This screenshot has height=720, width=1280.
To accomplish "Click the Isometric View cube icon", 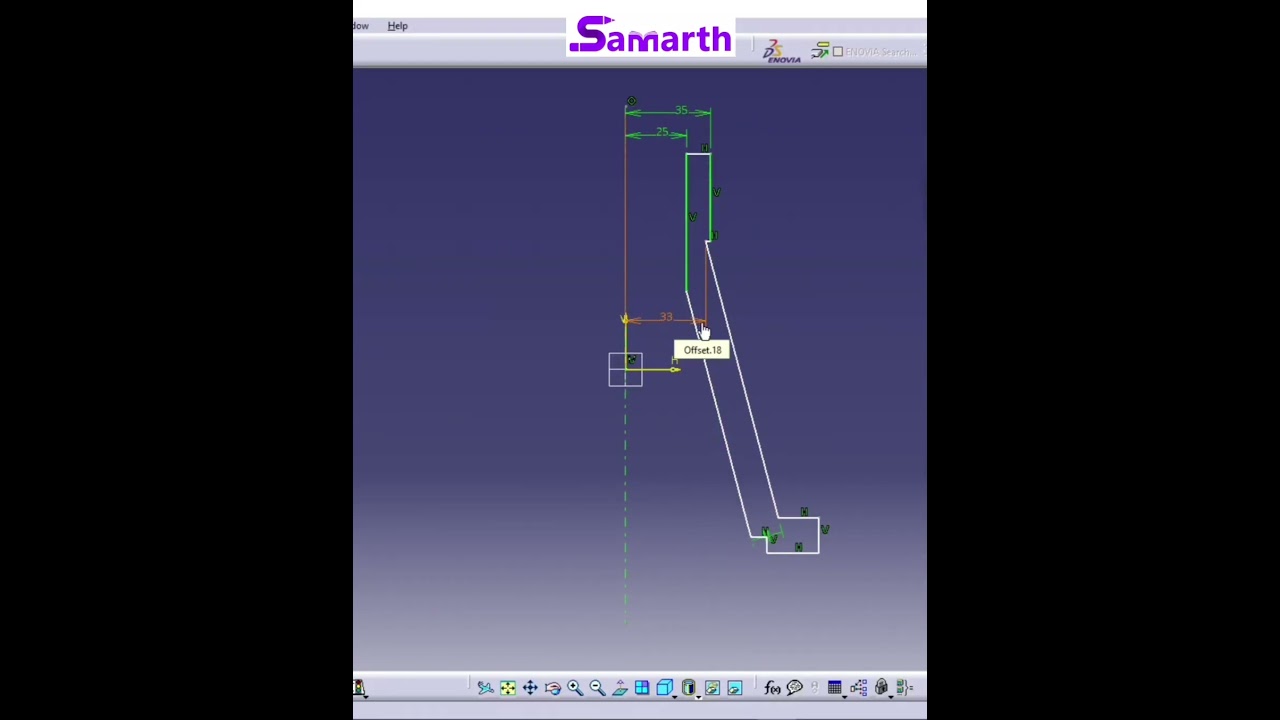I will [664, 687].
